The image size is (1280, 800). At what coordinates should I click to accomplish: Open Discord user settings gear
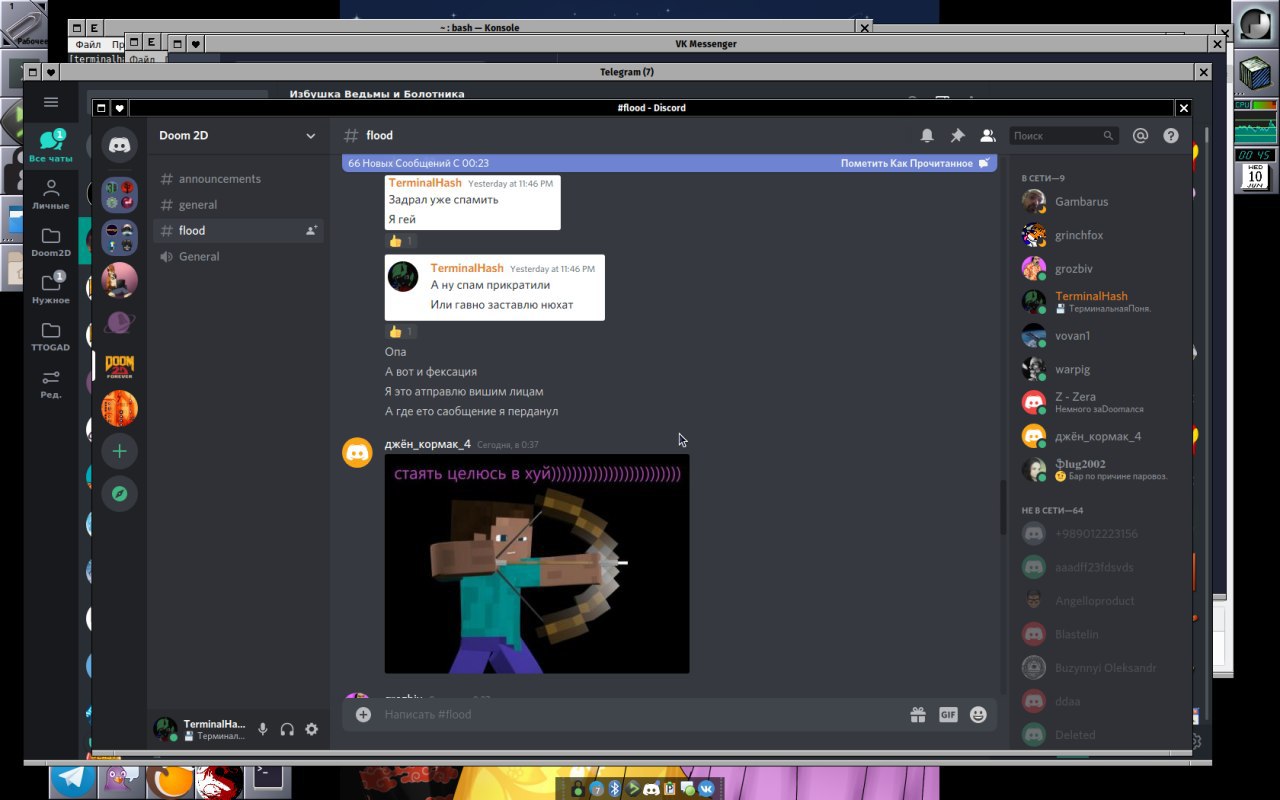click(311, 729)
